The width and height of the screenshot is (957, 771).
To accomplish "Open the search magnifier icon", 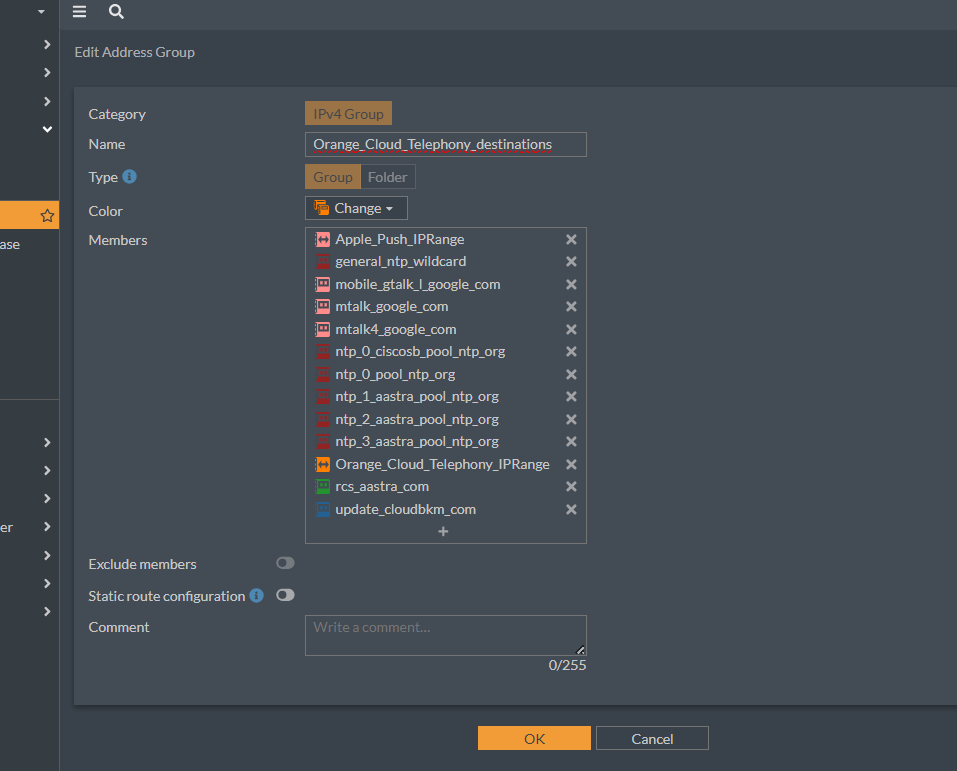I will tap(116, 12).
